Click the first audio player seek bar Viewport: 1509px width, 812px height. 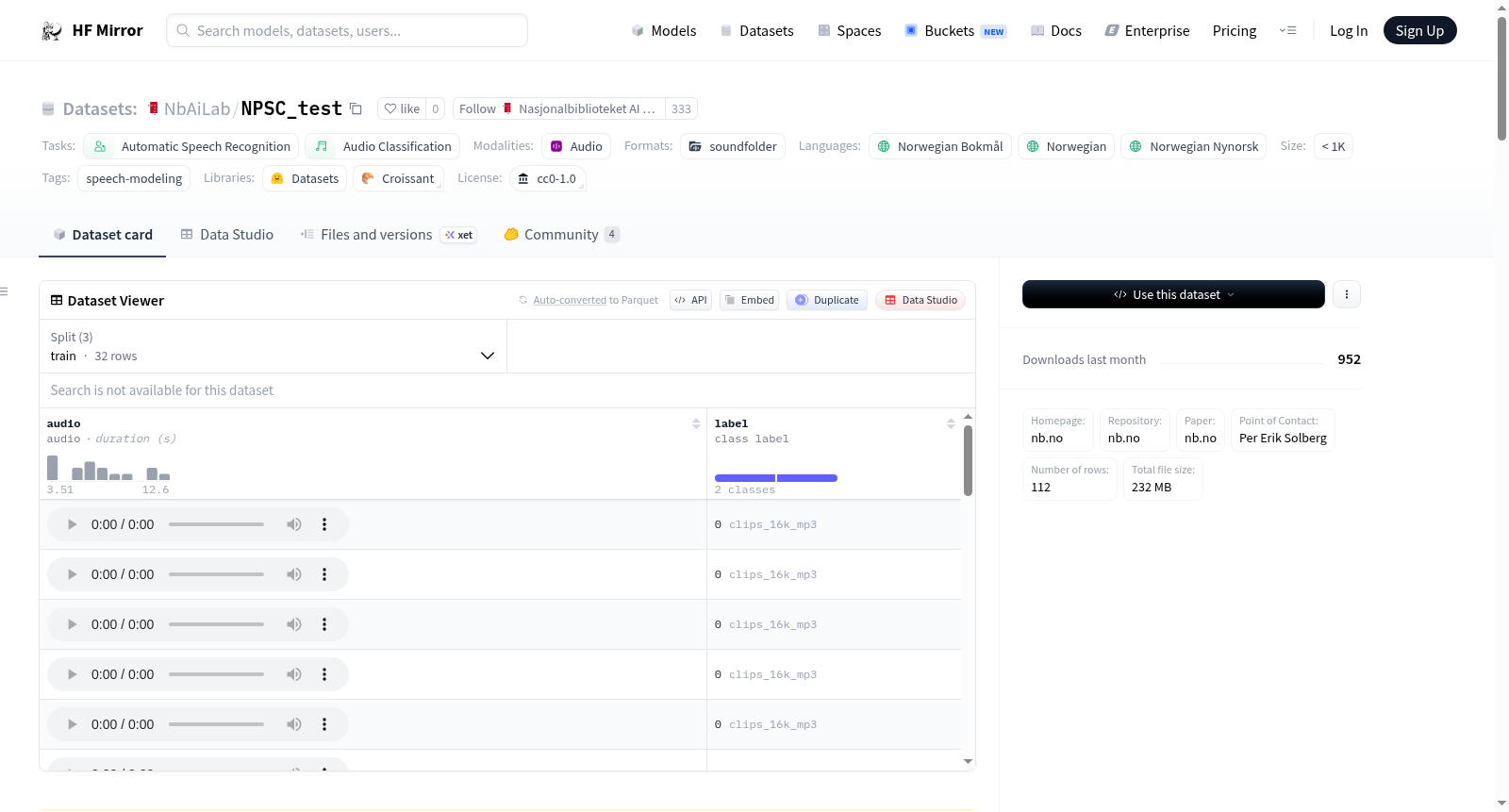pyautogui.click(x=216, y=524)
